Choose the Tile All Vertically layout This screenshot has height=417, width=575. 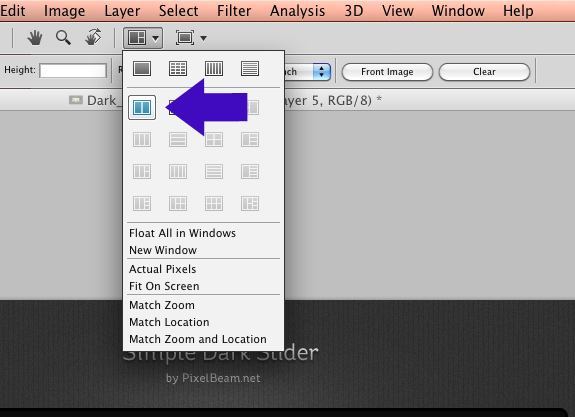(x=214, y=69)
